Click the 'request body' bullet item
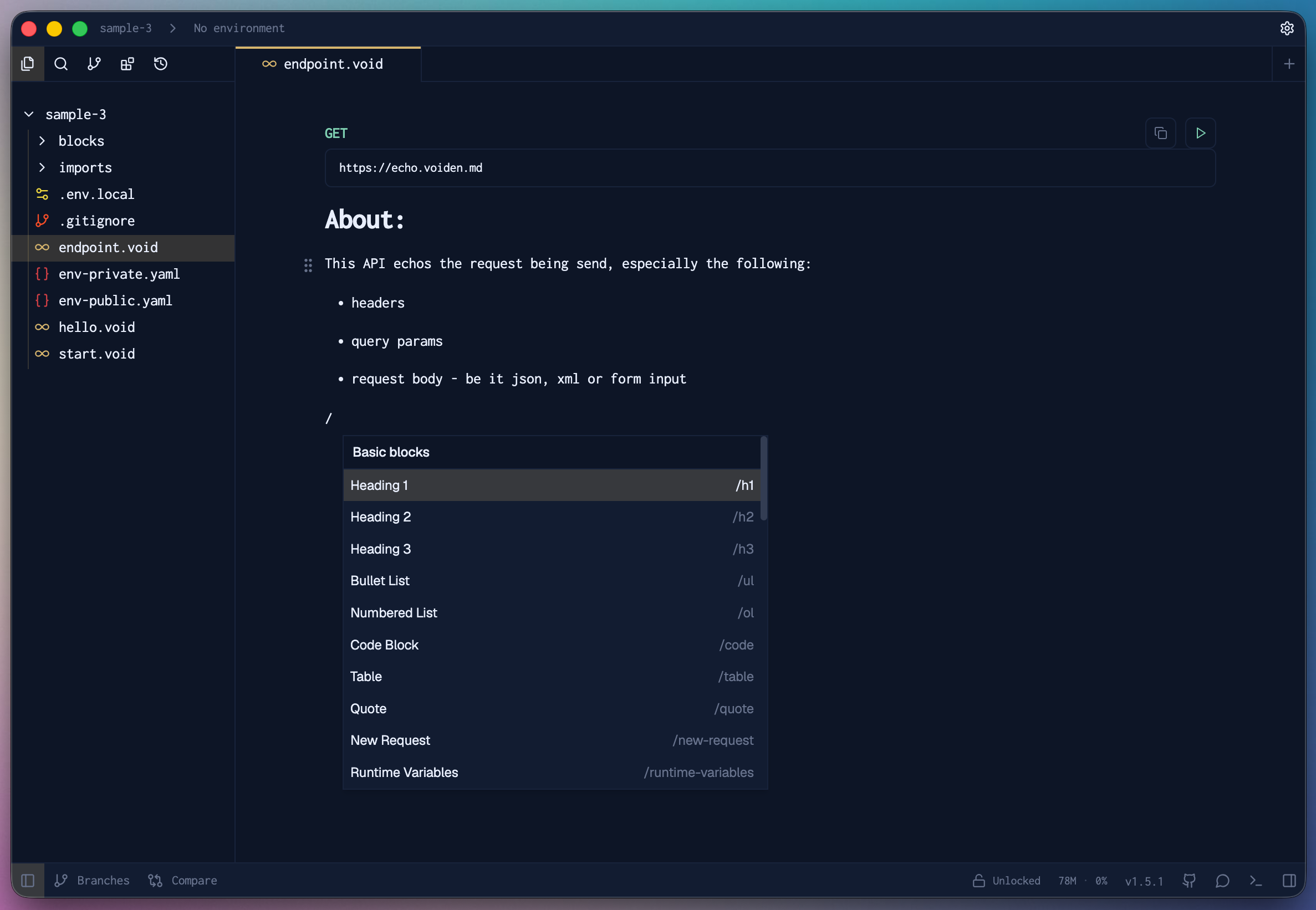This screenshot has width=1316, height=910. [518, 379]
